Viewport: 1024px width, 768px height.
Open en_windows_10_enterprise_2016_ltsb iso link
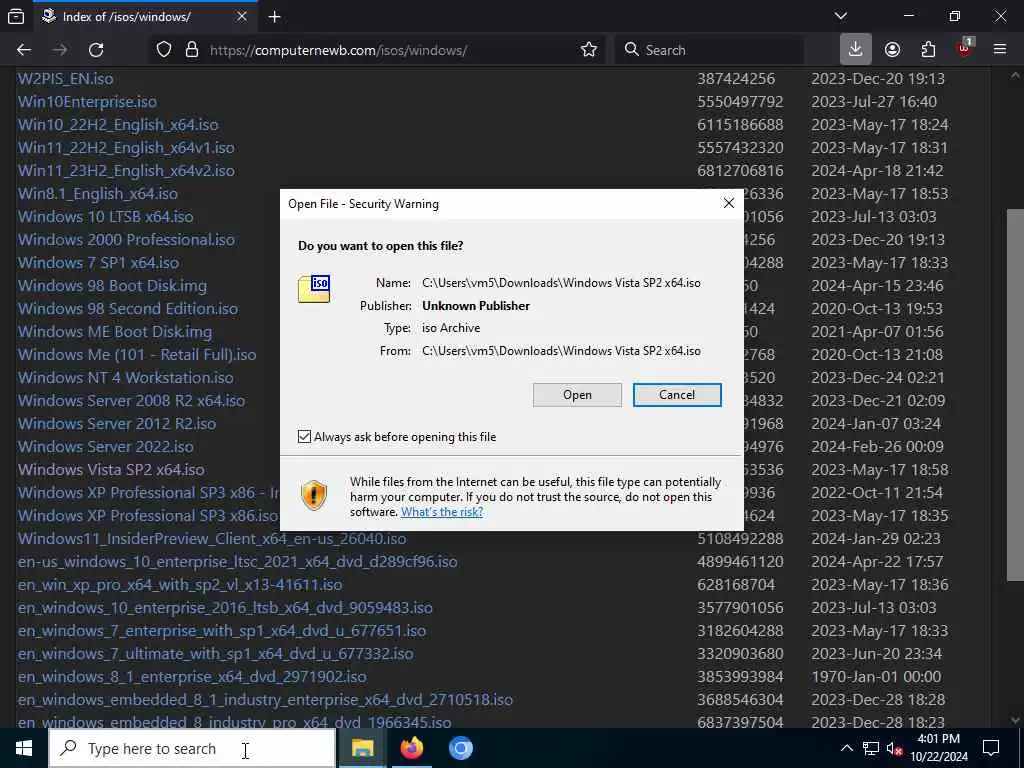click(225, 607)
